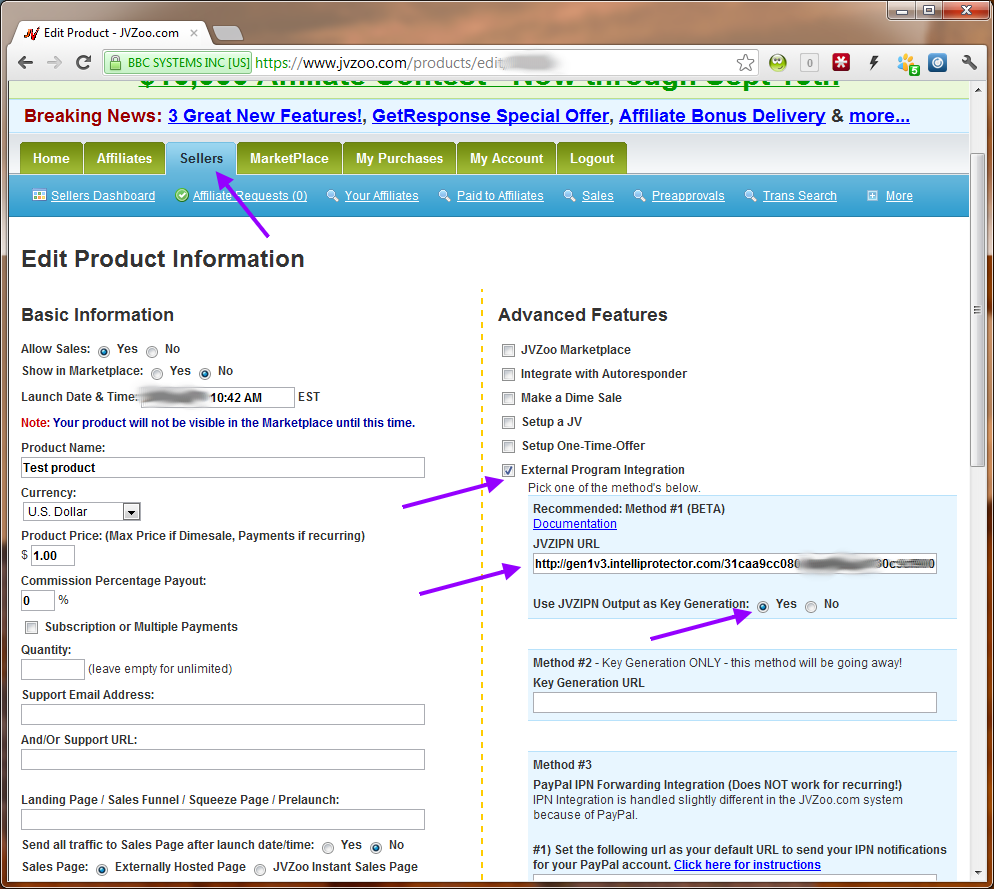Open 3 Great New Features link
The width and height of the screenshot is (994, 889).
[265, 116]
